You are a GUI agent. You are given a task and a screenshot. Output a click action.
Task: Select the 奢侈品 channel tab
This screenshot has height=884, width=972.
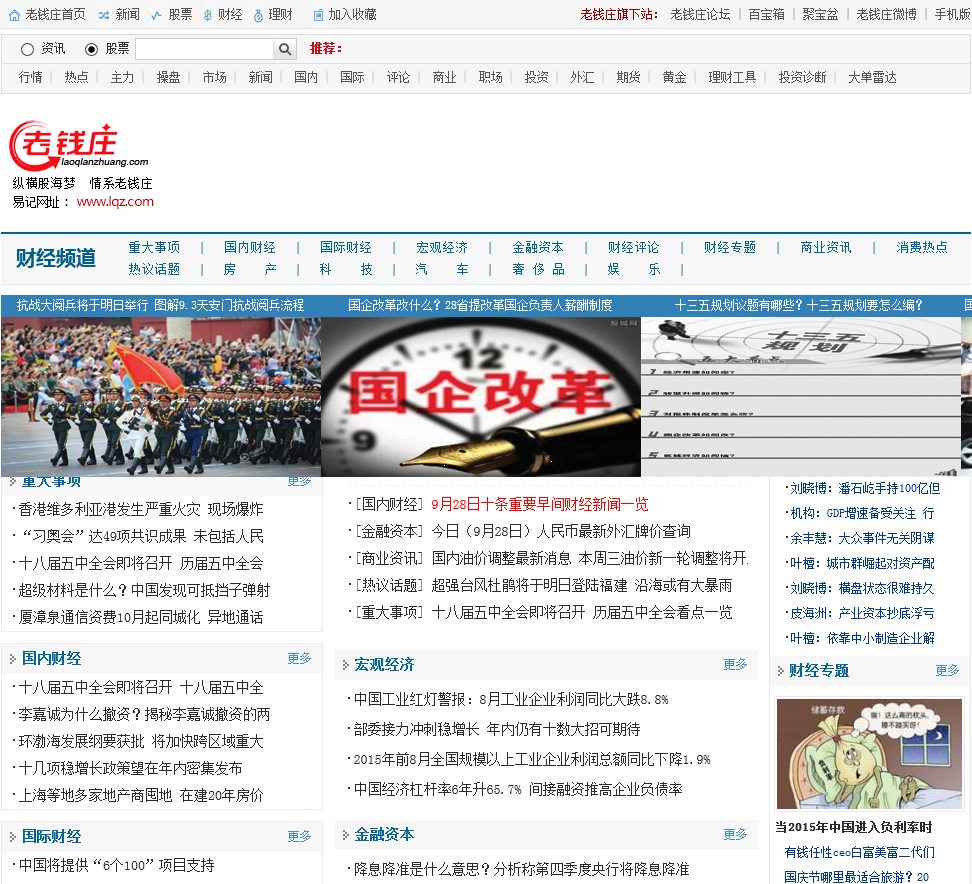pyautogui.click(x=538, y=269)
